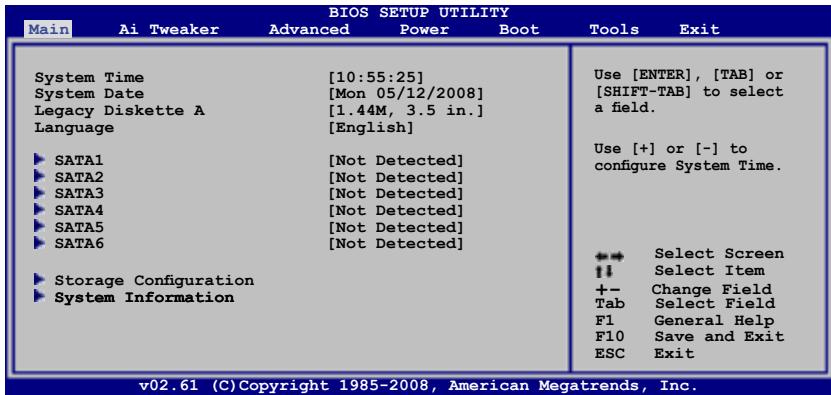Click SATA4 Not Detected value

396,210
